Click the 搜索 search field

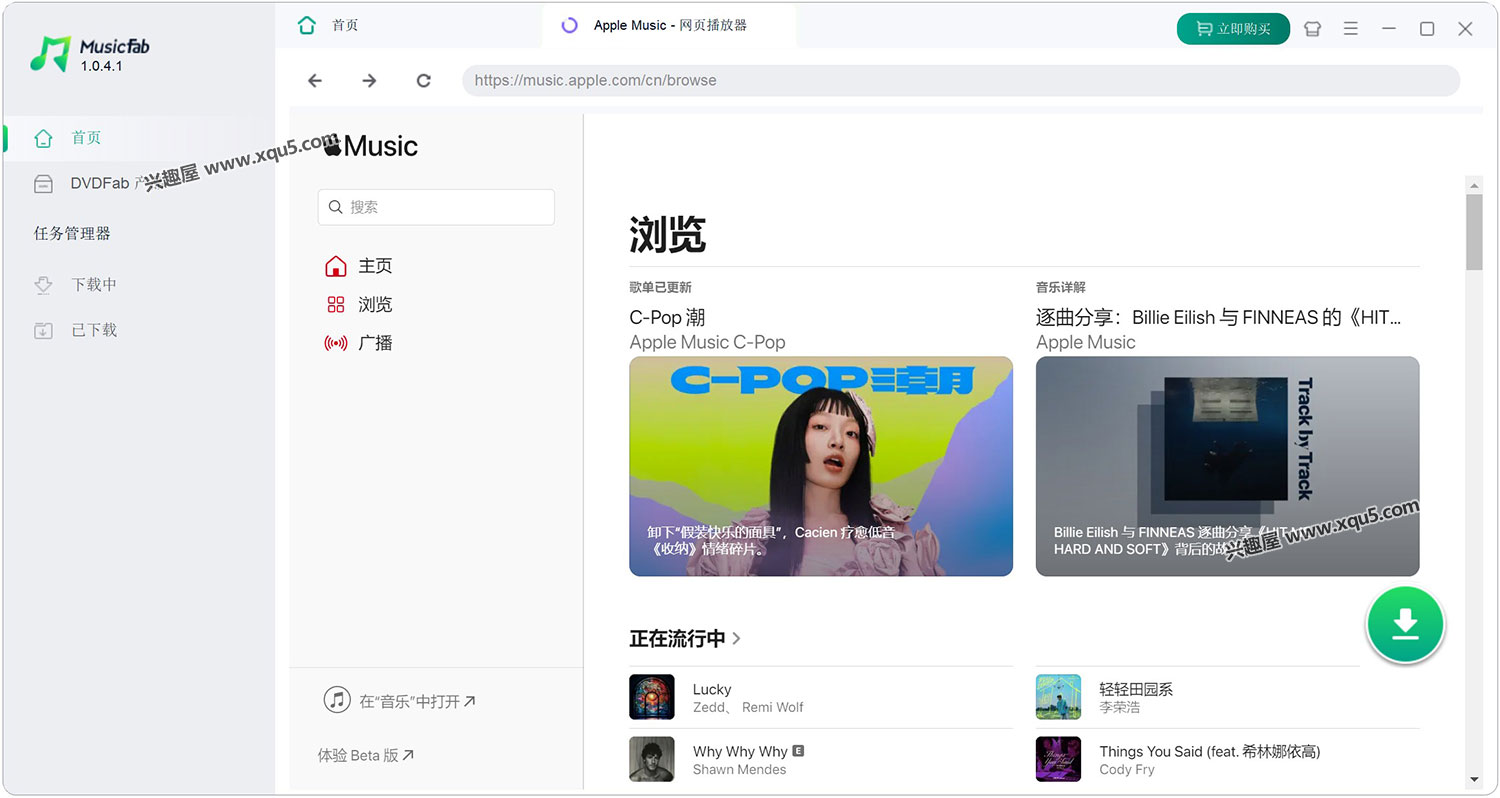click(436, 207)
